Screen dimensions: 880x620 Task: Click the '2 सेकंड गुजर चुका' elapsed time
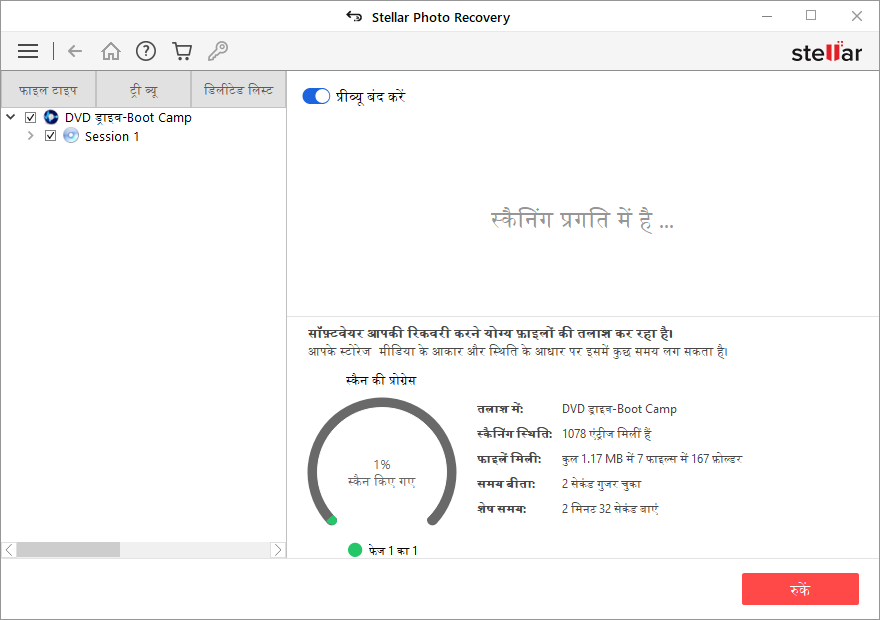coord(601,484)
